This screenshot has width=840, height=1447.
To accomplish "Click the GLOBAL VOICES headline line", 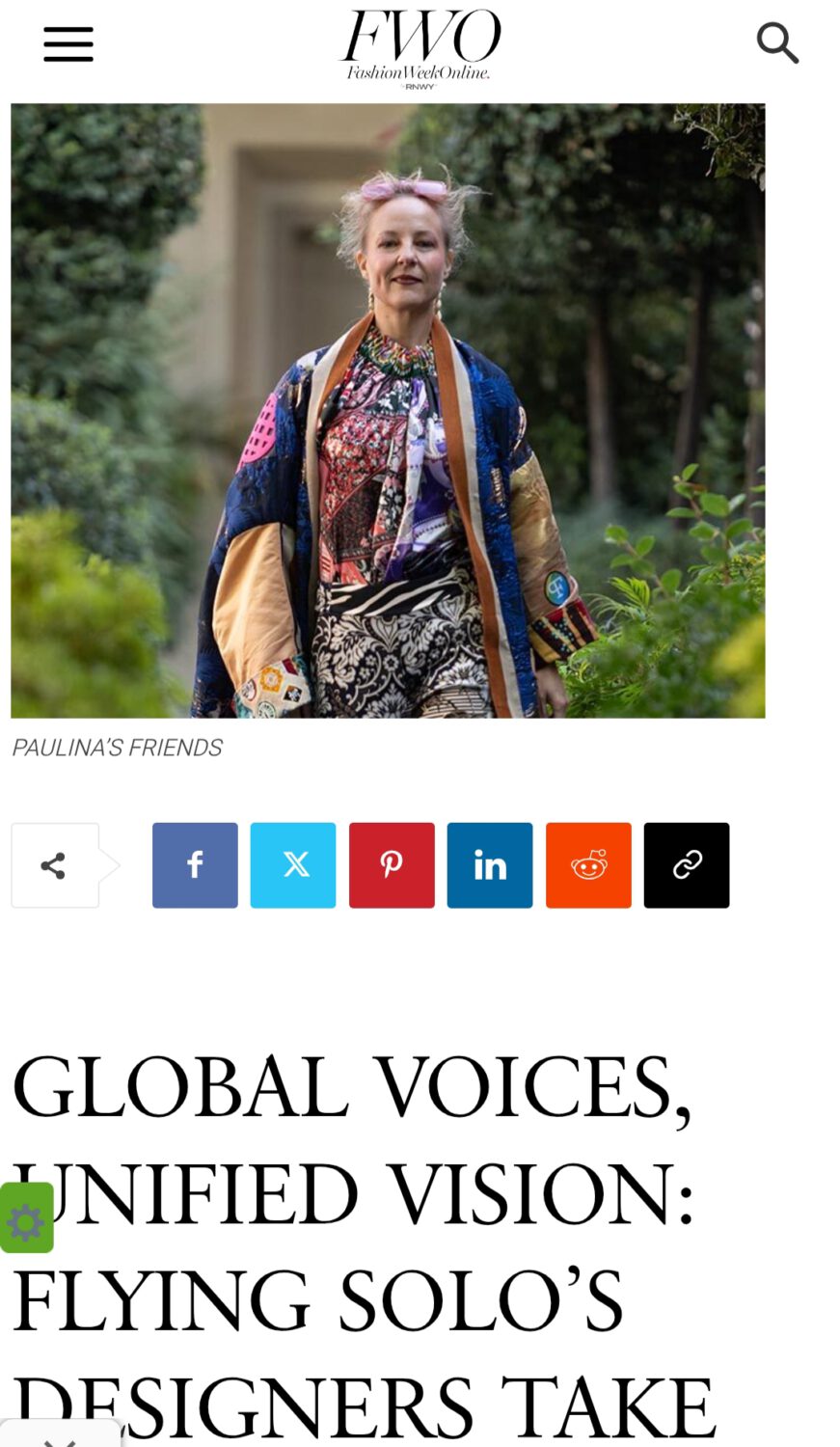I will [x=351, y=1088].
